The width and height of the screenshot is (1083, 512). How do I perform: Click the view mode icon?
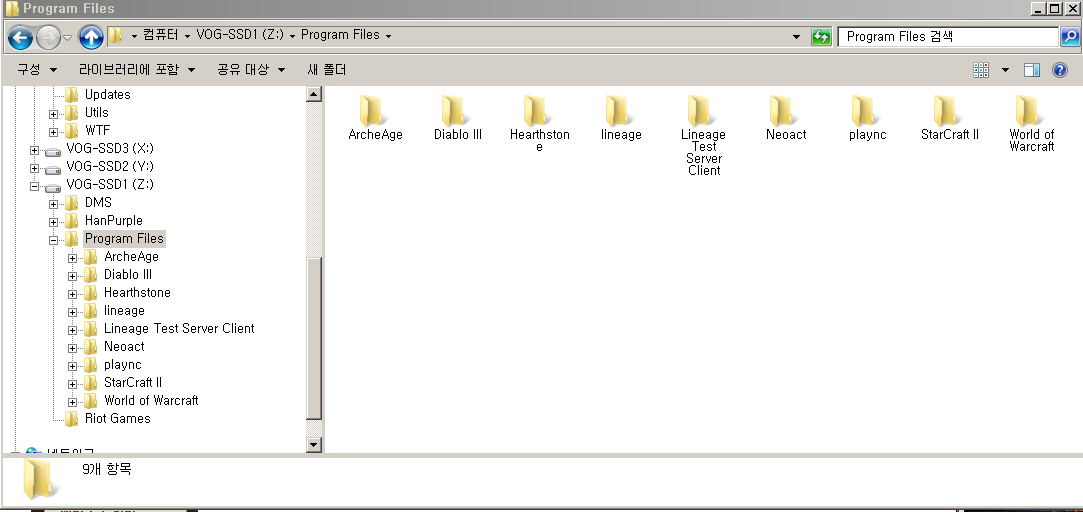point(981,70)
